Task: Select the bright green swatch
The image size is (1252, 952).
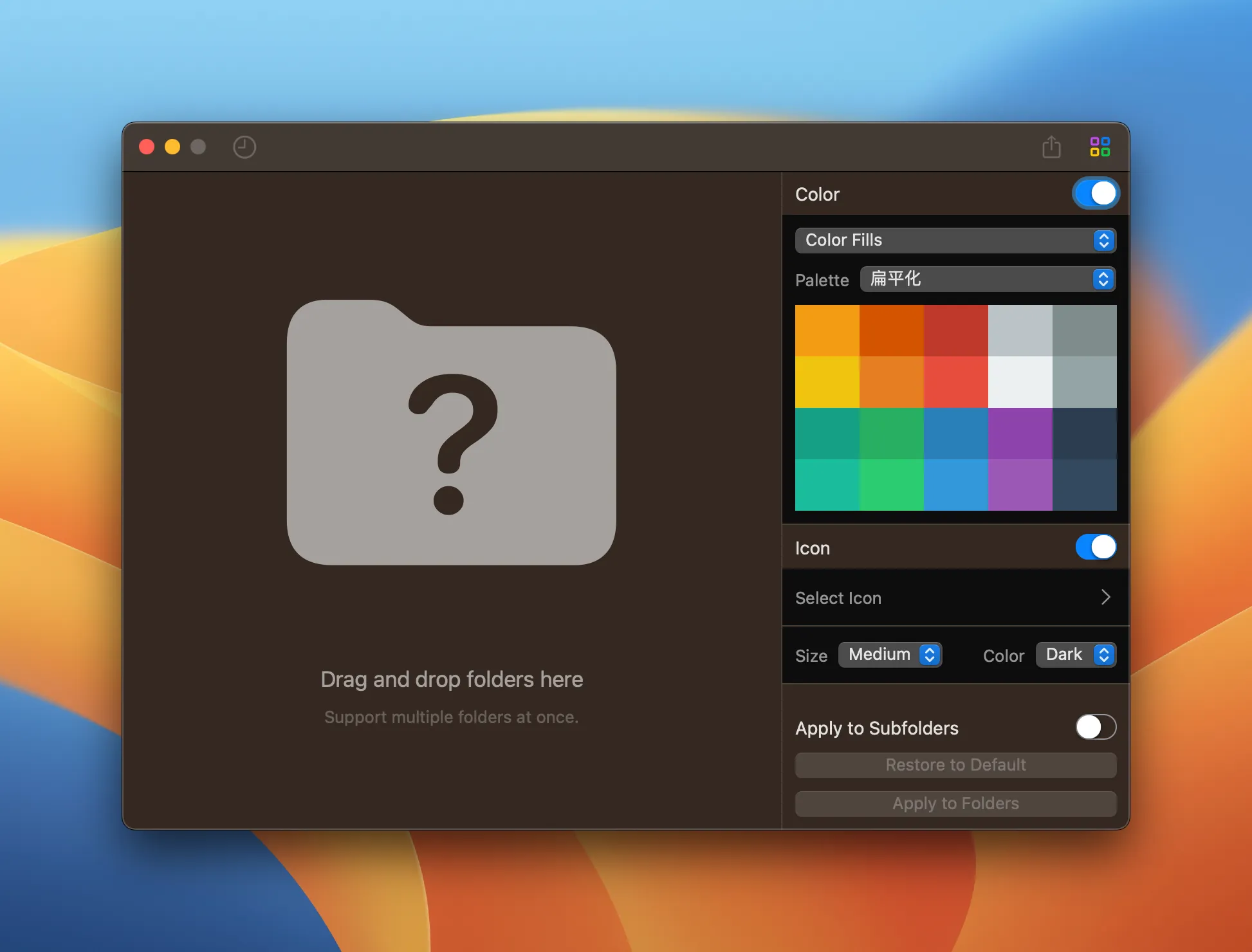Action: coord(892,485)
